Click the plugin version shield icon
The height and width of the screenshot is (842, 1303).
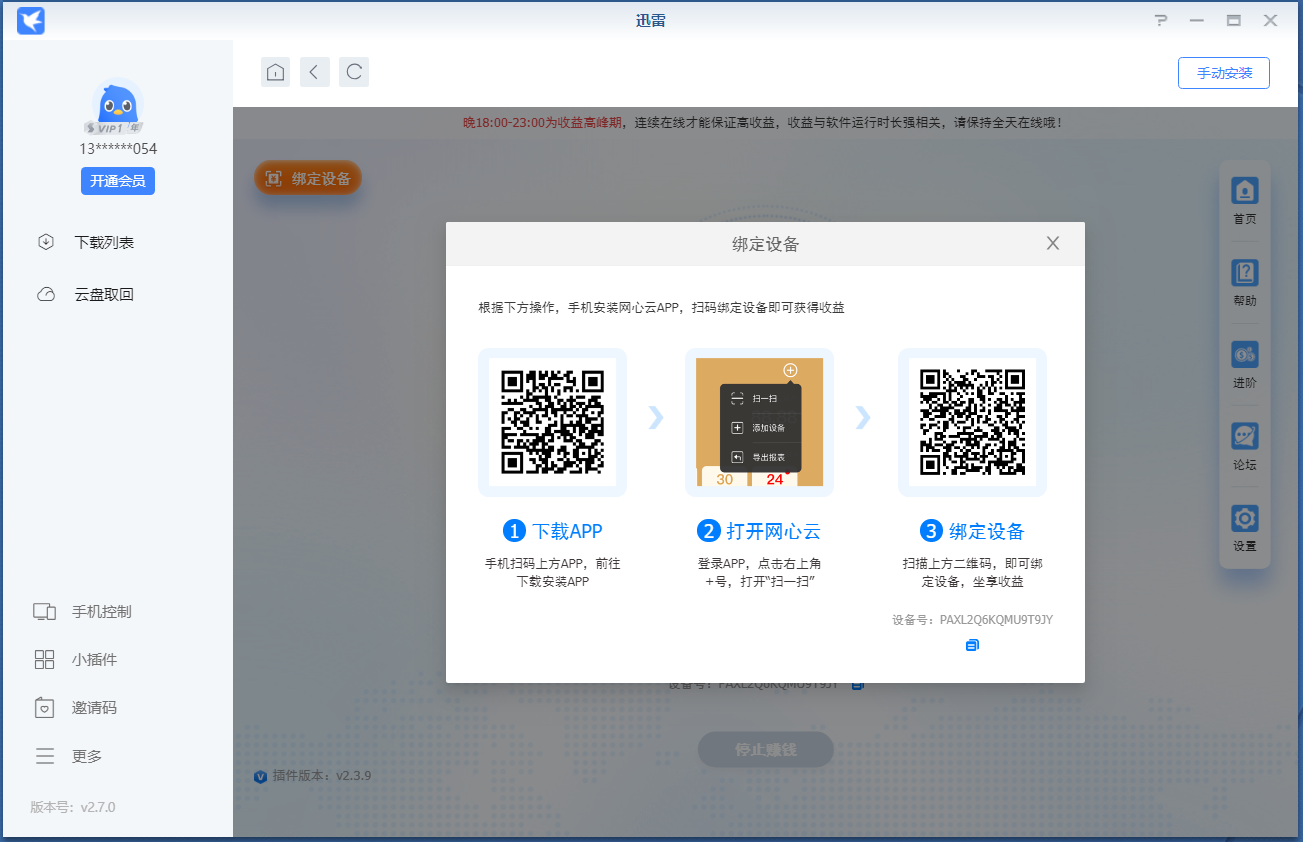pyautogui.click(x=261, y=776)
